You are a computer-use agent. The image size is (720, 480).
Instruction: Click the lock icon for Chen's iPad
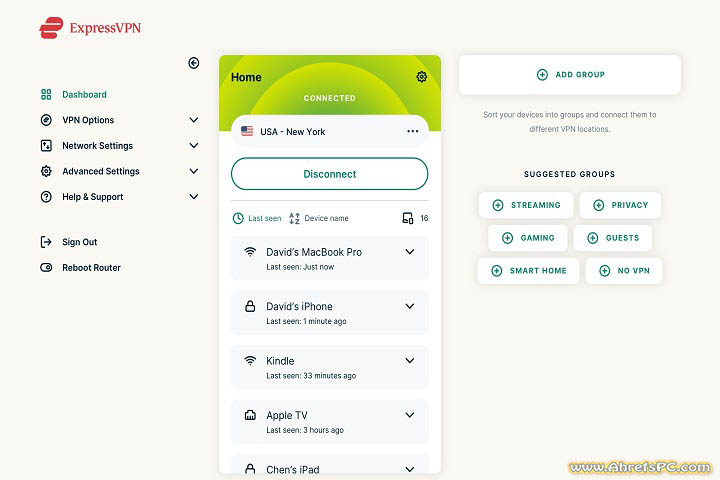pyautogui.click(x=250, y=469)
